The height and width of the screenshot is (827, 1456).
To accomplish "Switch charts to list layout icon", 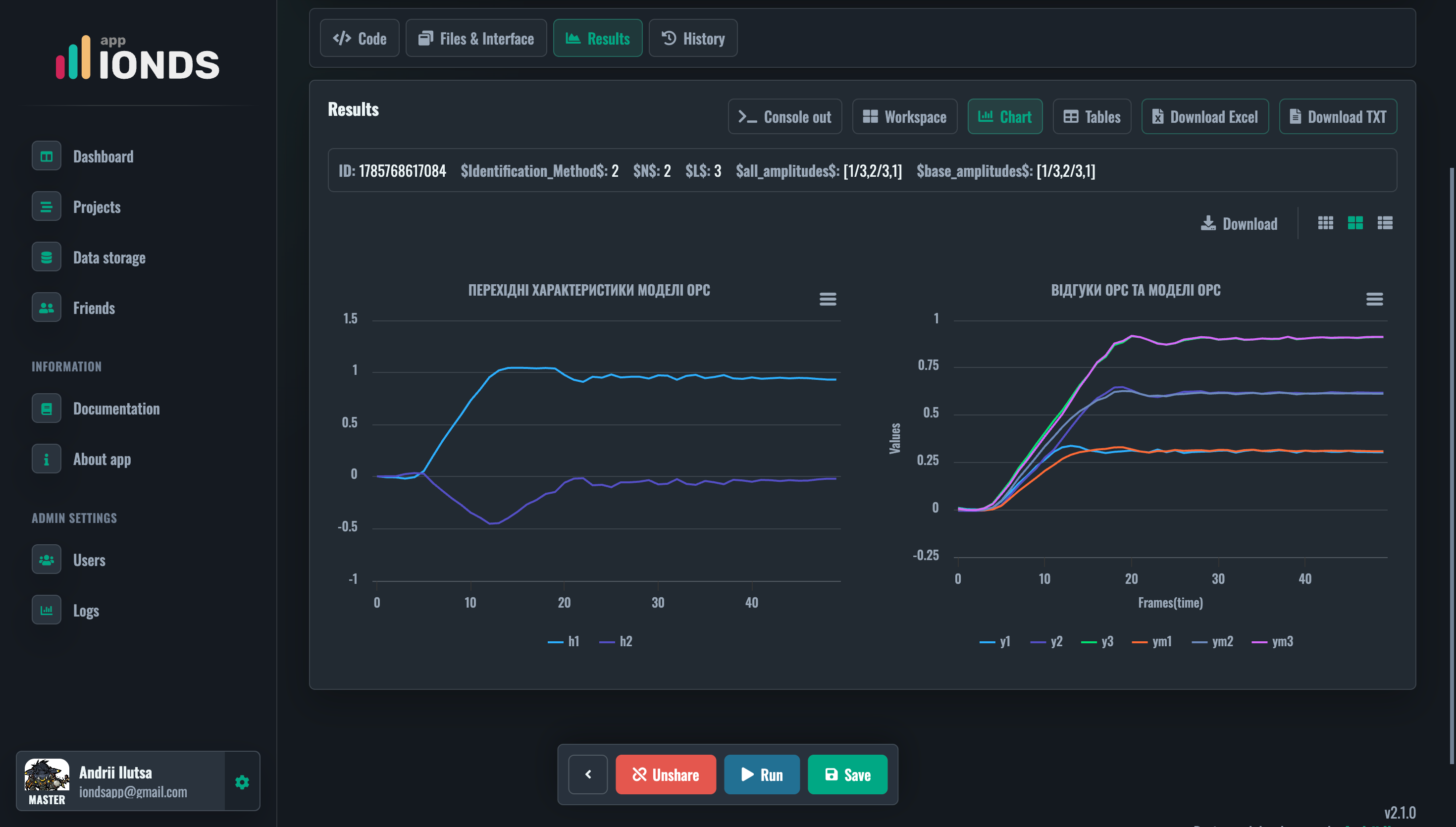I will 1385,223.
